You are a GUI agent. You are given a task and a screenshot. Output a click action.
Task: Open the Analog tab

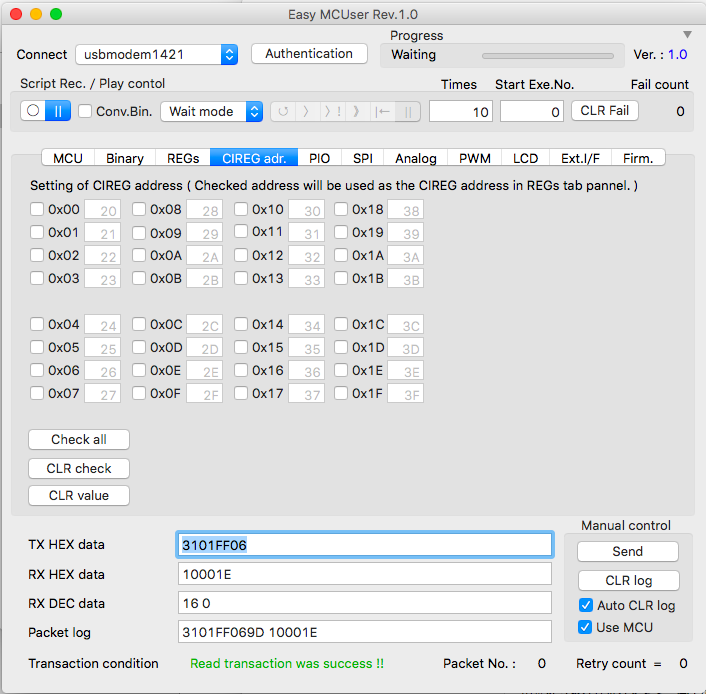coord(416,158)
